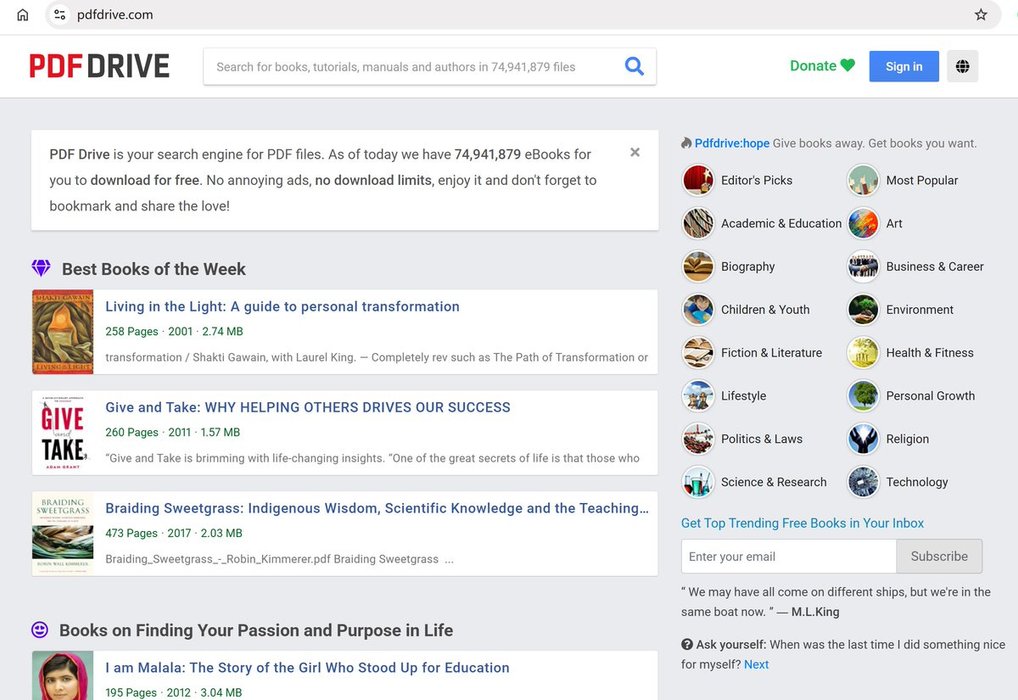Click the magnifying glass search icon
The height and width of the screenshot is (700, 1018).
[x=634, y=66]
